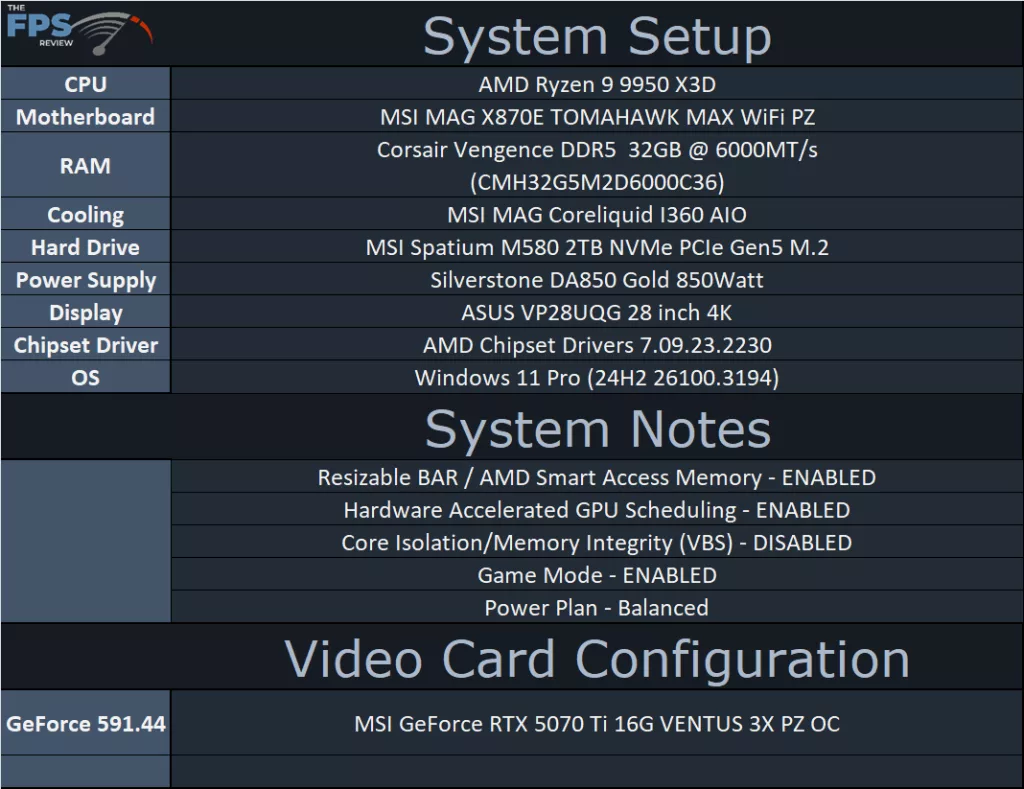Screen dimensions: 1024x789
Task: Click the AMD Ryzen 9 9950 X3D cell
Action: 597,85
